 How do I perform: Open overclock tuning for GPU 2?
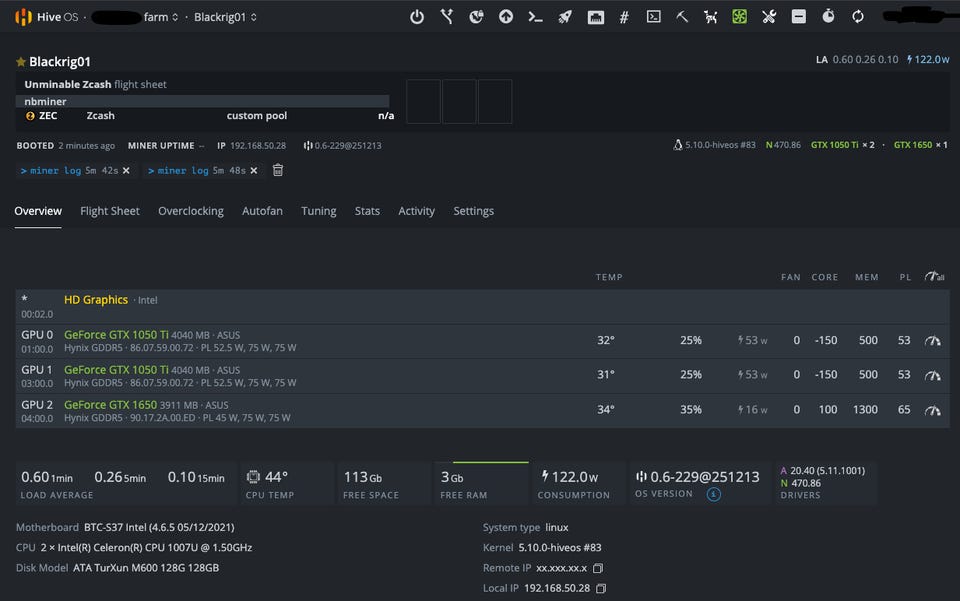tap(933, 410)
